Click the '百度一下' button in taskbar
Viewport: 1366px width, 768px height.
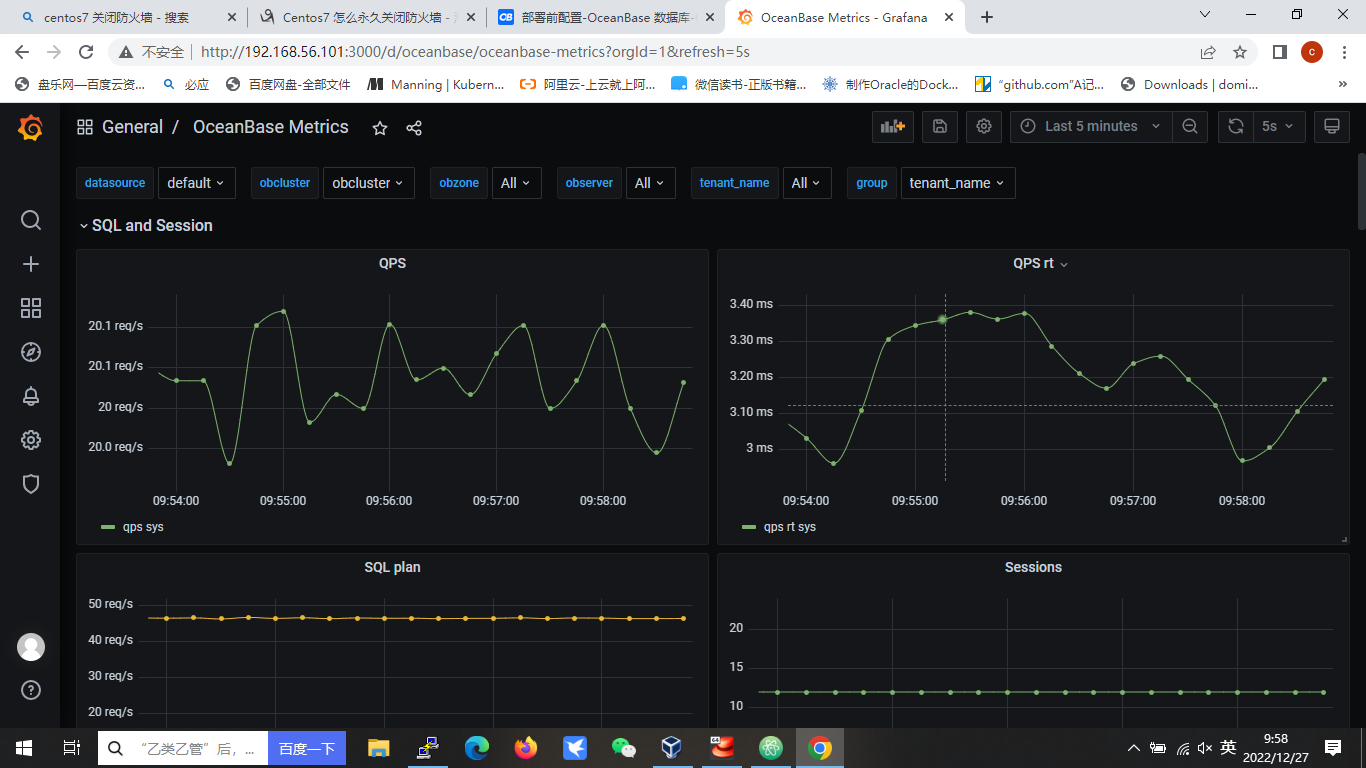[307, 748]
